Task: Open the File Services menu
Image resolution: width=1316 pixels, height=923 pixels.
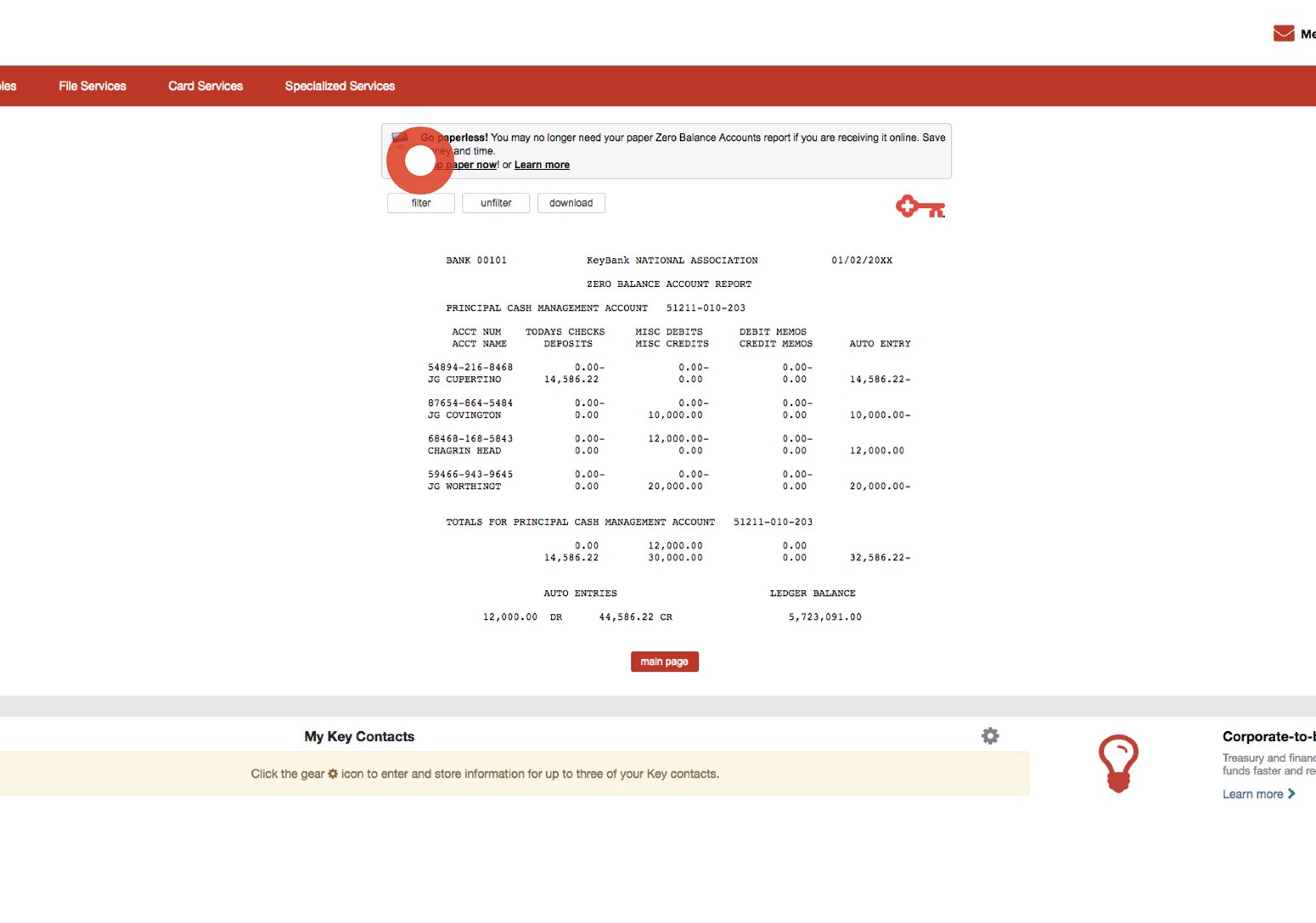Action: (x=92, y=86)
